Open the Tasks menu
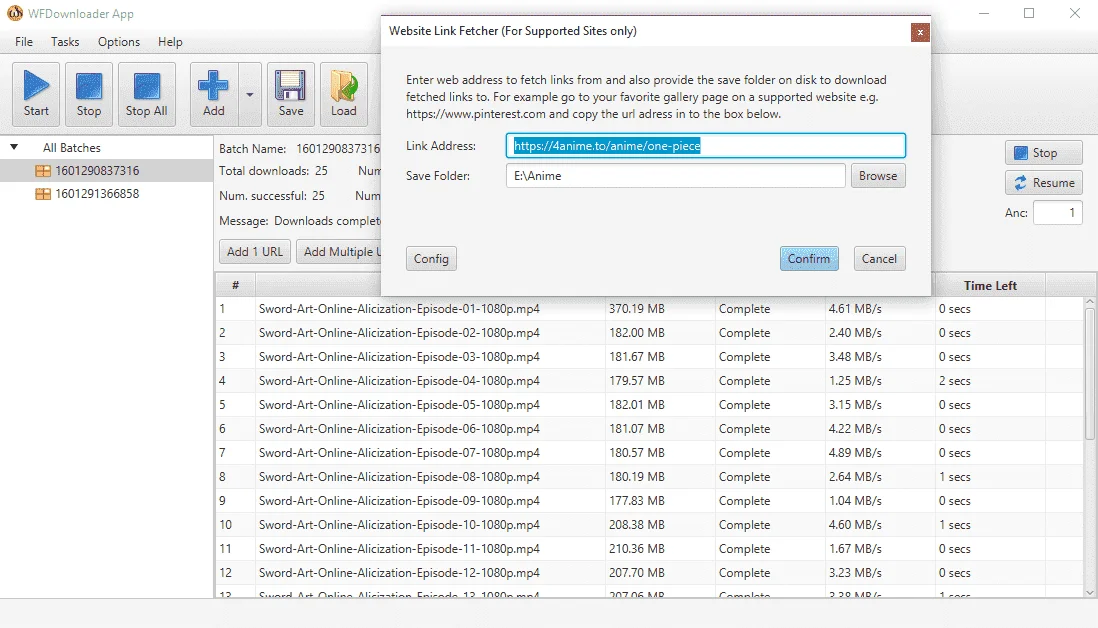This screenshot has width=1098, height=628. (x=65, y=42)
